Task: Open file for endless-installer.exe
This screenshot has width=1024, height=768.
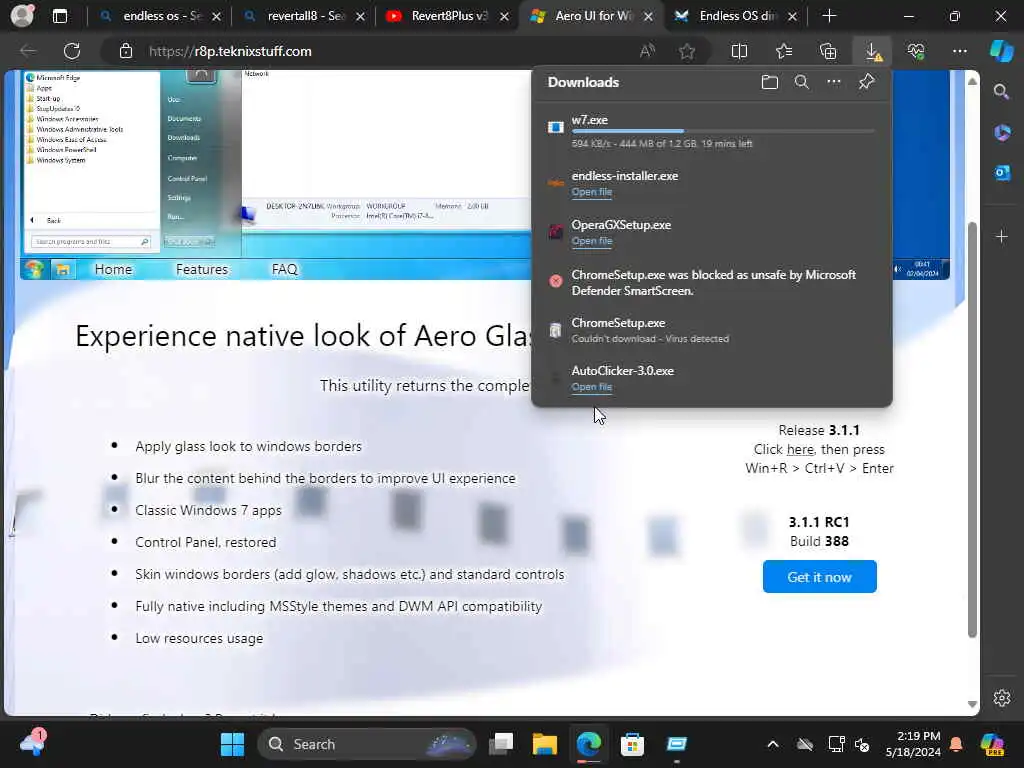Action: click(592, 192)
